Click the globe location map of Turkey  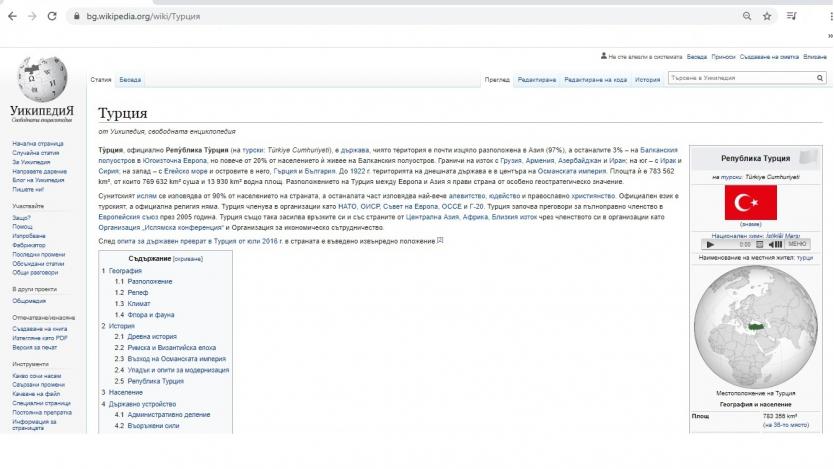pos(755,326)
